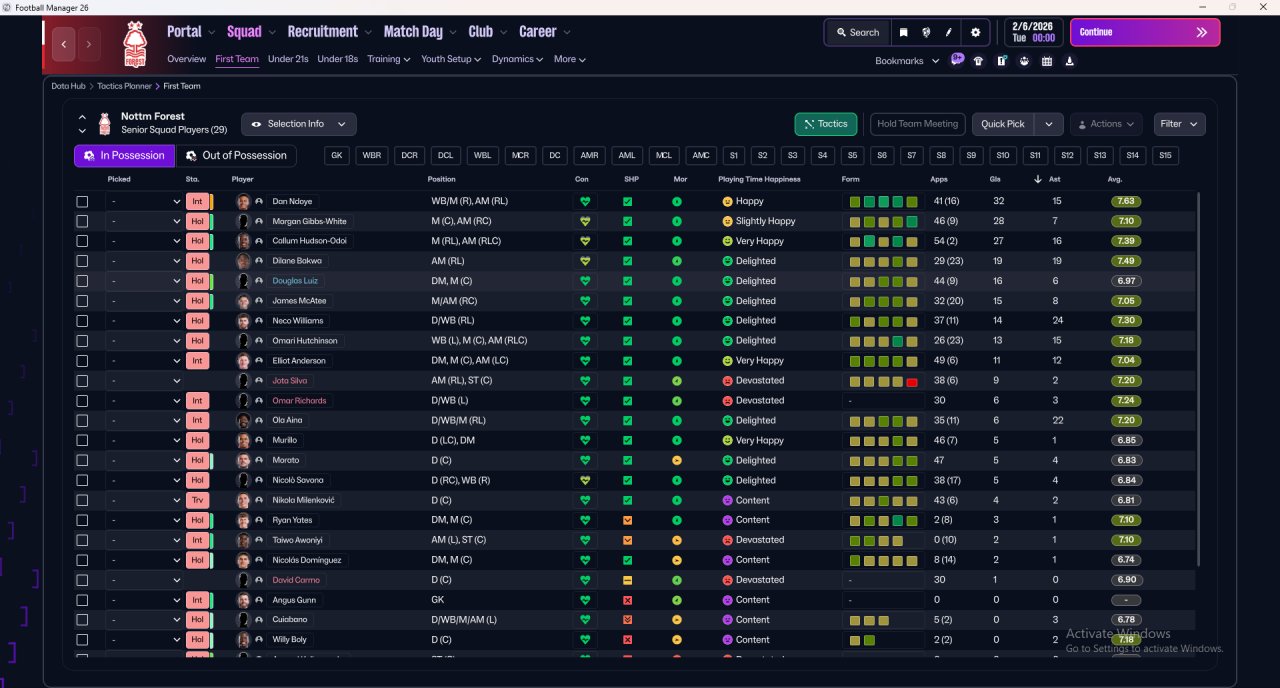The width and height of the screenshot is (1280, 688).
Task: Click the Quick Pick button
Action: [1003, 124]
